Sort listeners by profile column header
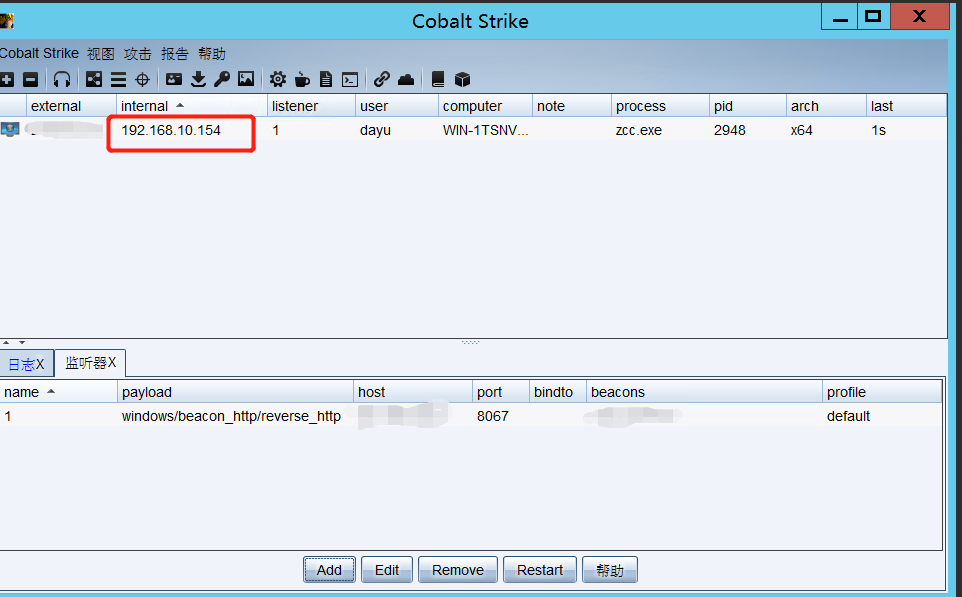 [x=882, y=391]
